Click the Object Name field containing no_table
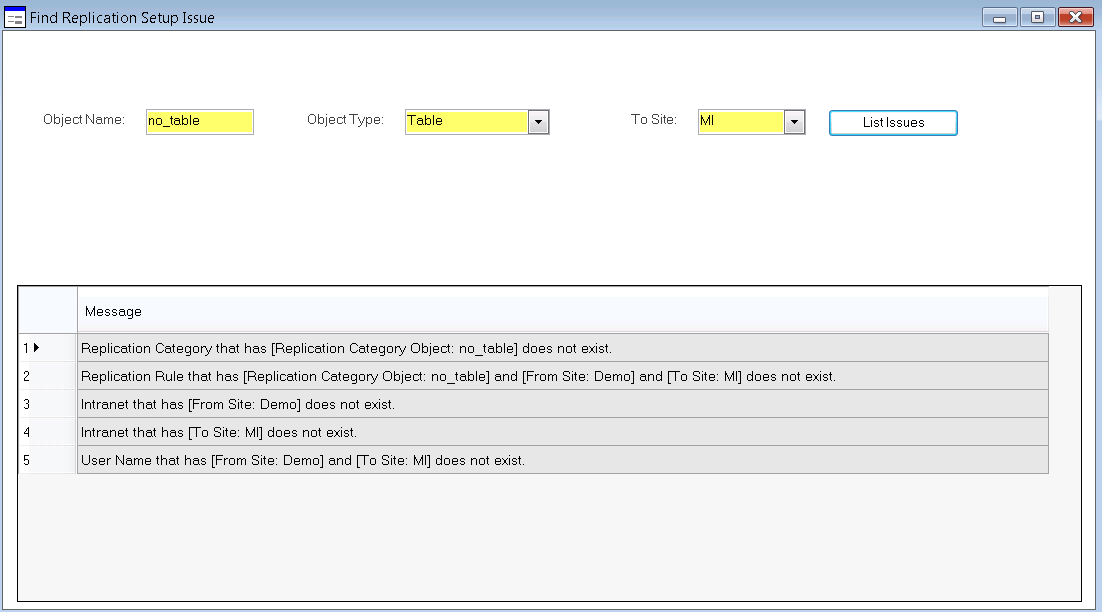1102x612 pixels. click(x=199, y=121)
